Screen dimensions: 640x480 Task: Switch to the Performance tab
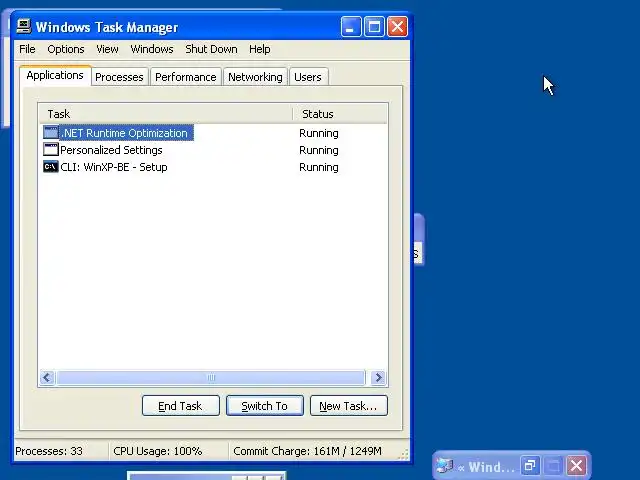coord(186,77)
